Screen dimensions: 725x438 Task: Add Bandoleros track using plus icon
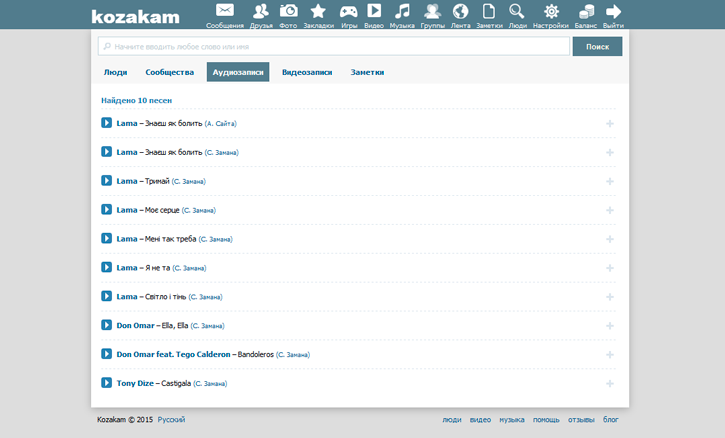610,354
